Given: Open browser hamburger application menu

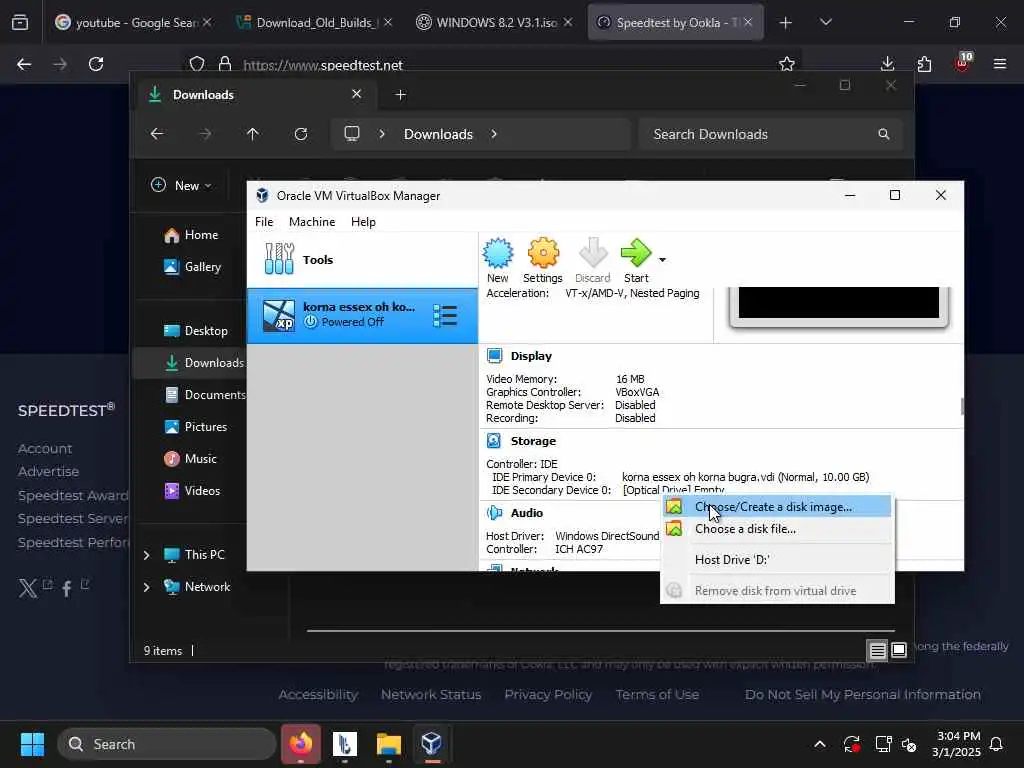Looking at the screenshot, I should [1000, 64].
